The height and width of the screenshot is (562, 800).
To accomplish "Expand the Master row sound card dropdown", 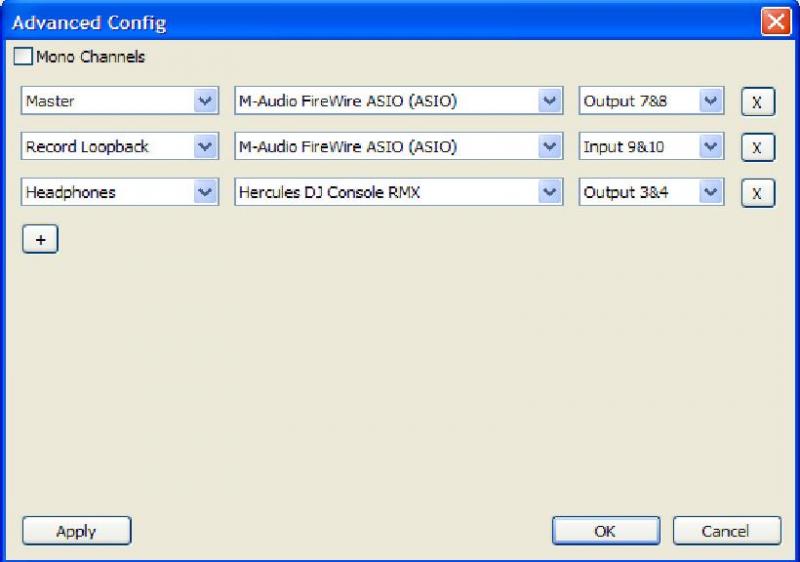I will 398,100.
